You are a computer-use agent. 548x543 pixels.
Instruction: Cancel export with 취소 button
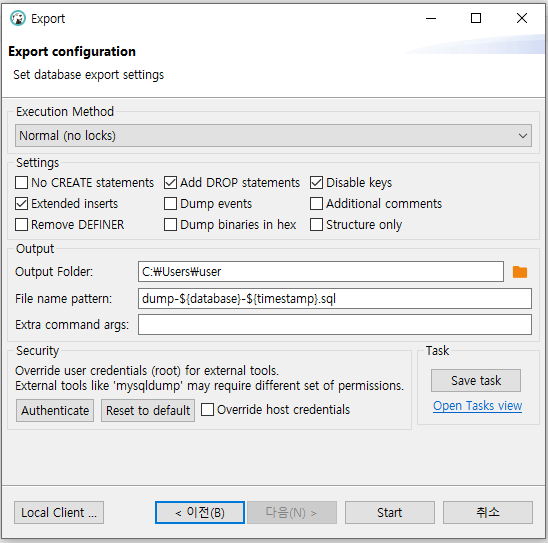point(488,513)
